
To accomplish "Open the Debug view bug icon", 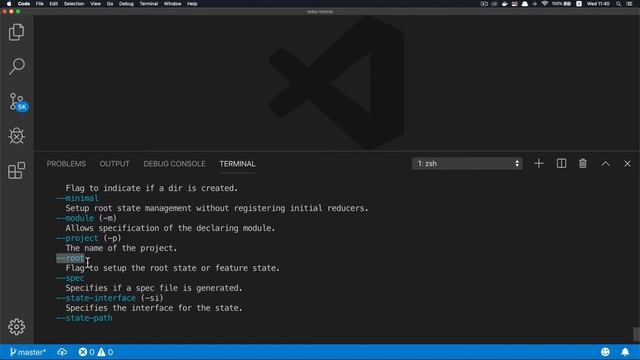I will point(16,136).
